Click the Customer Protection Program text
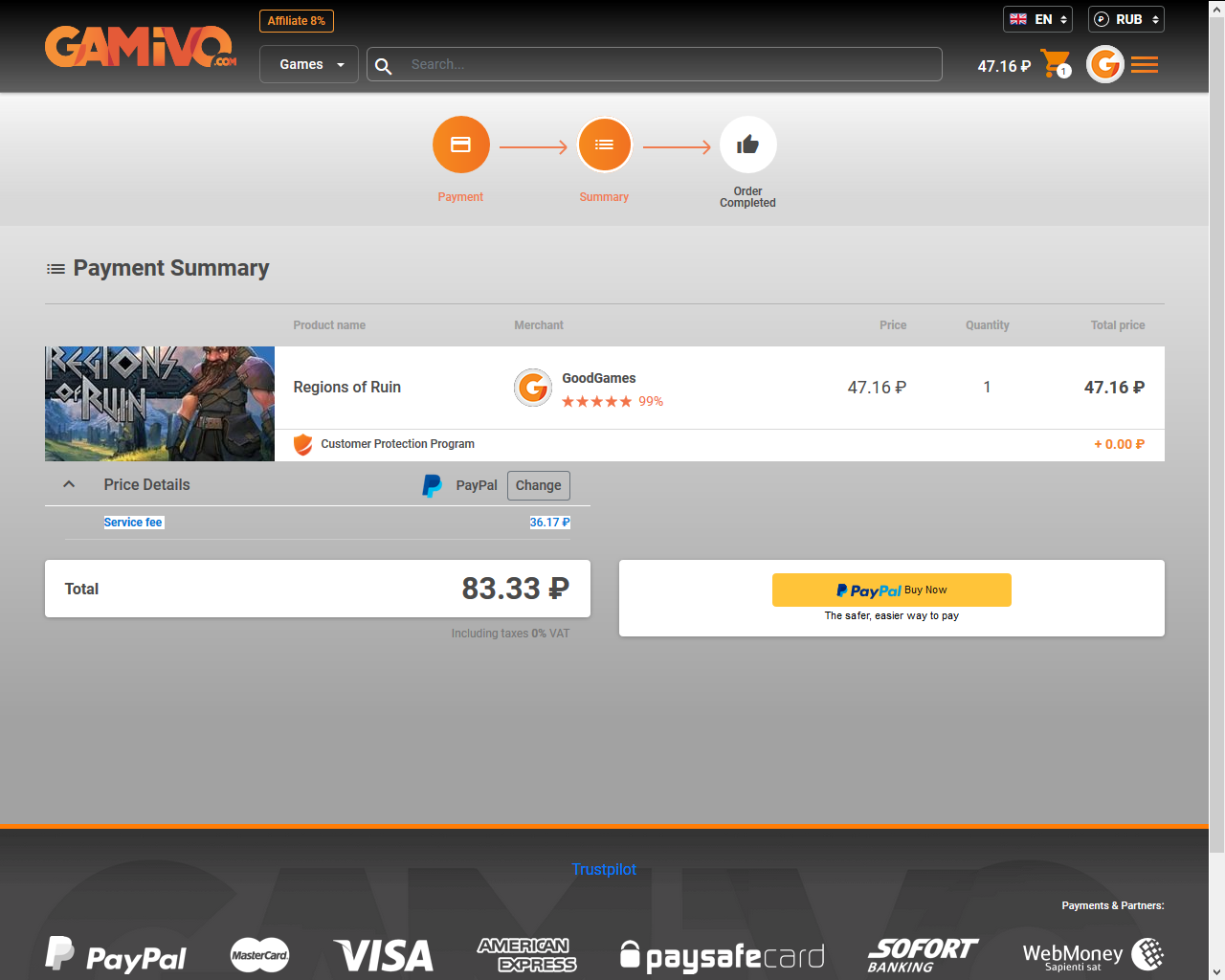The image size is (1225, 980). tap(398, 444)
